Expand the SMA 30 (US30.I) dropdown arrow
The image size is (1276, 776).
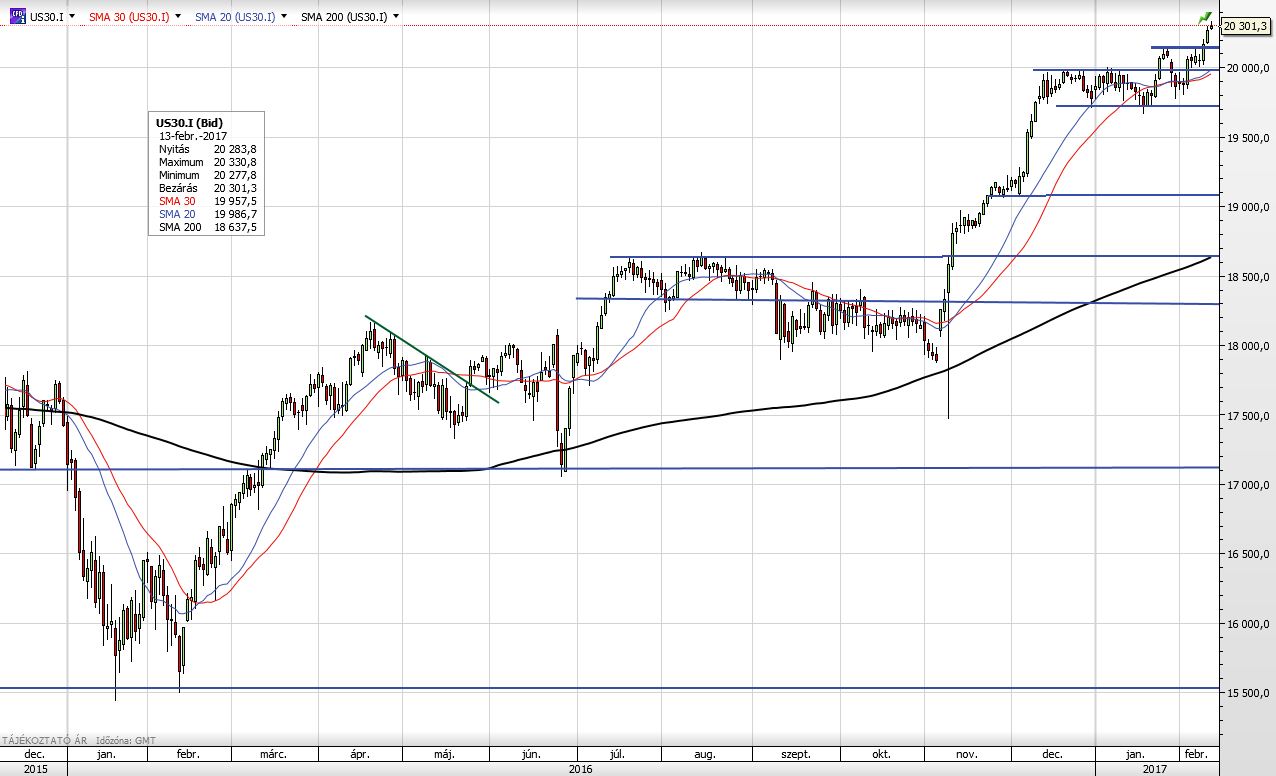(x=180, y=17)
